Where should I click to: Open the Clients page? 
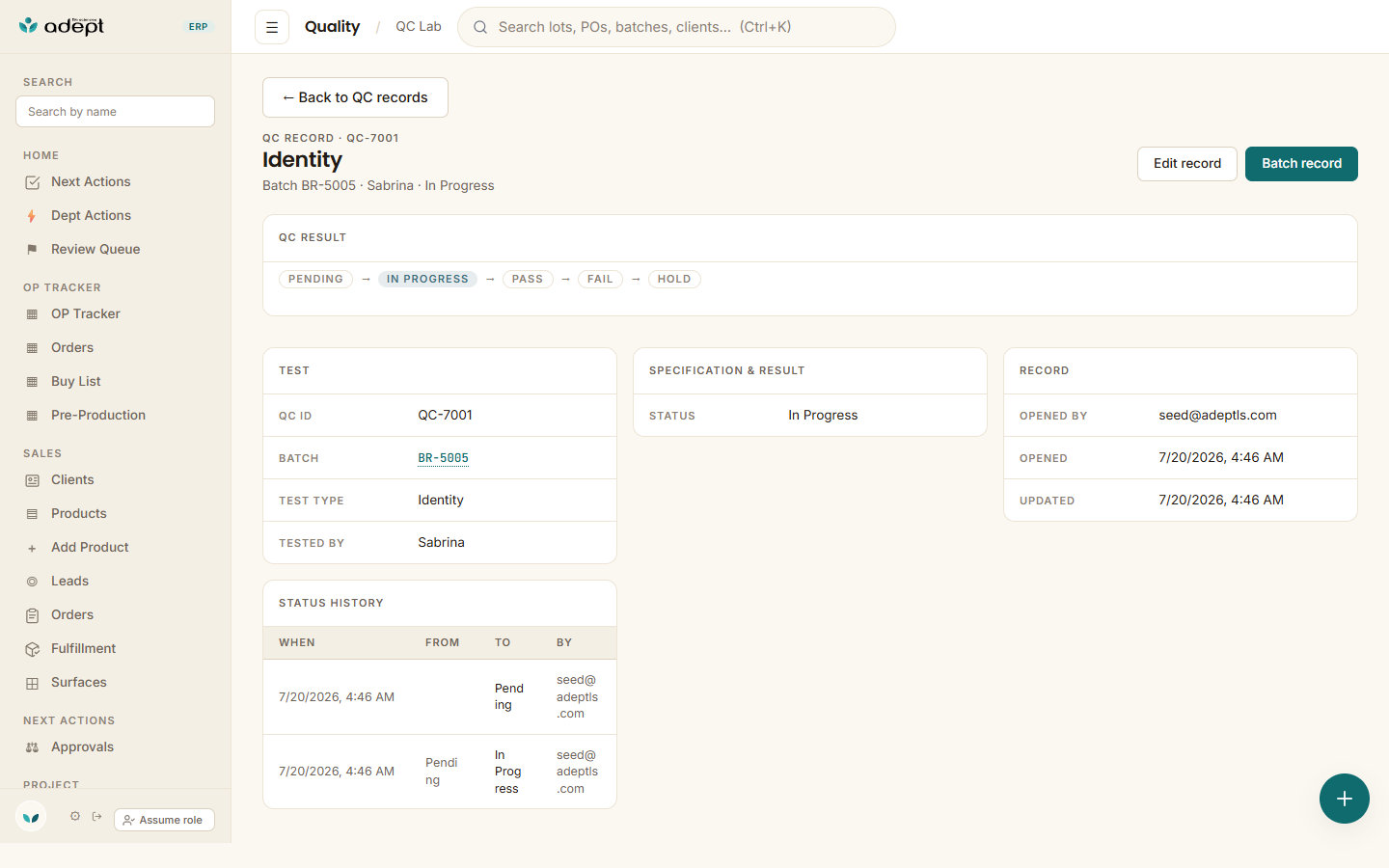(x=72, y=479)
